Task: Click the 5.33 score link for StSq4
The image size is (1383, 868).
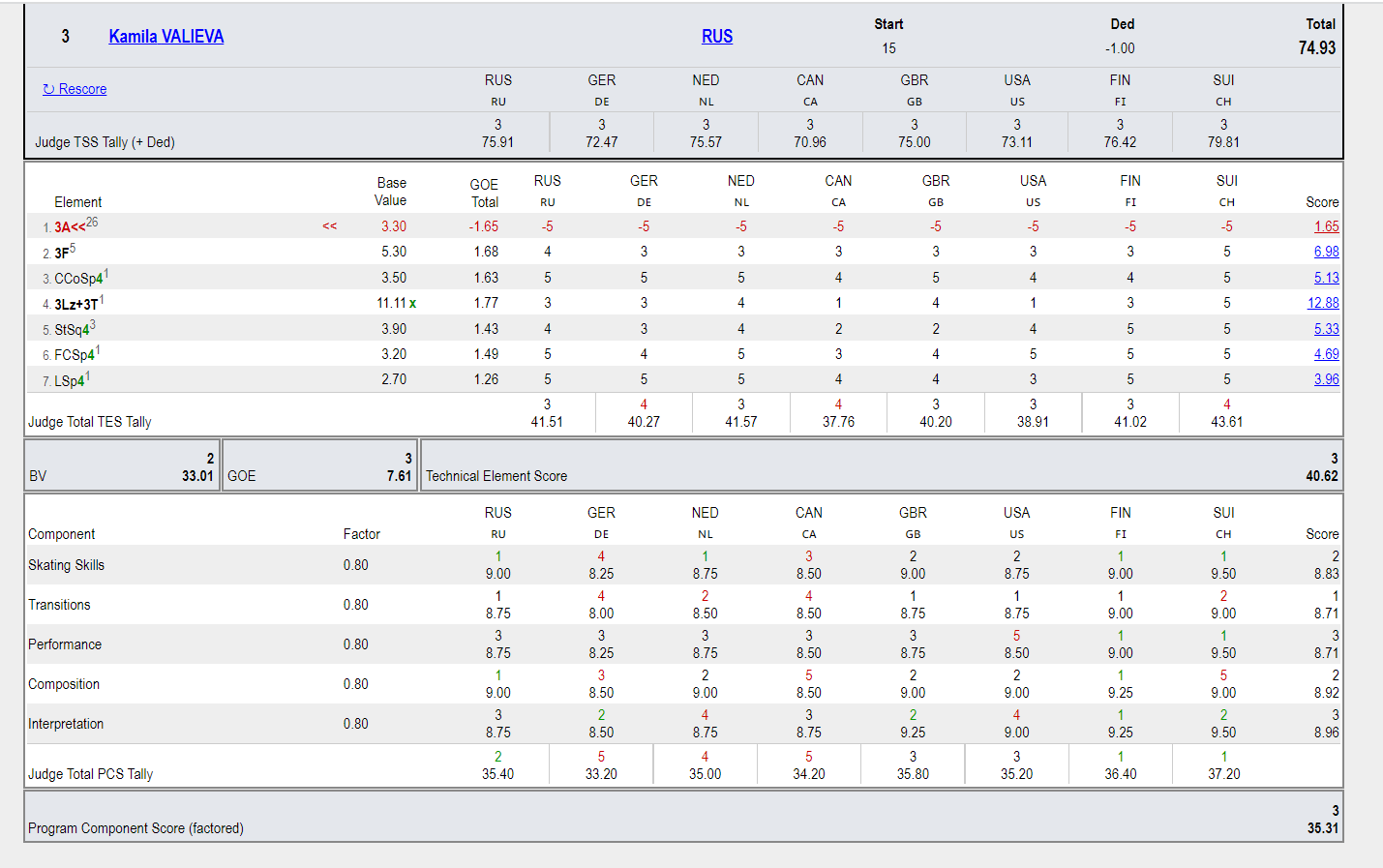Action: 1326,329
